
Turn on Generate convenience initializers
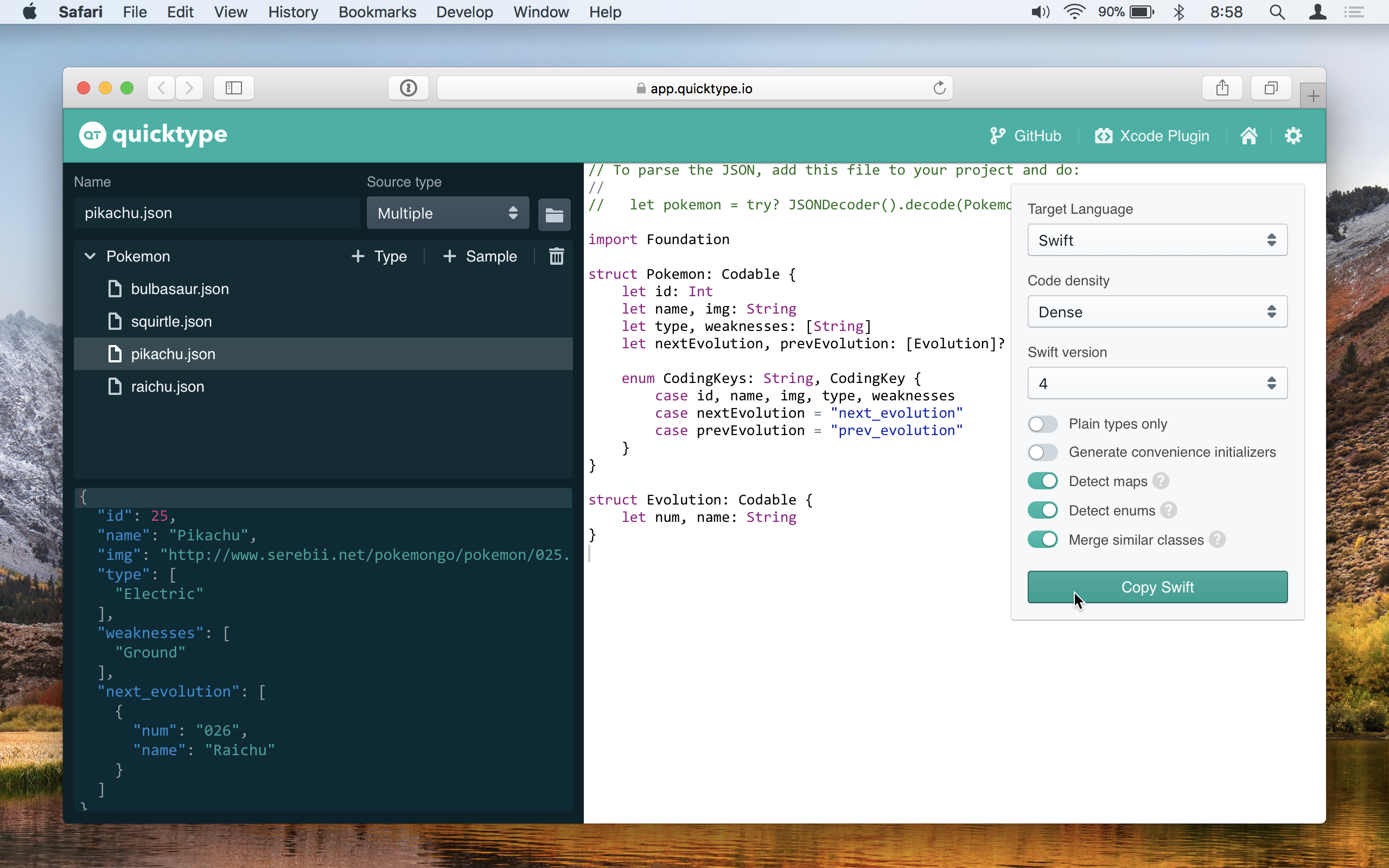1042,452
